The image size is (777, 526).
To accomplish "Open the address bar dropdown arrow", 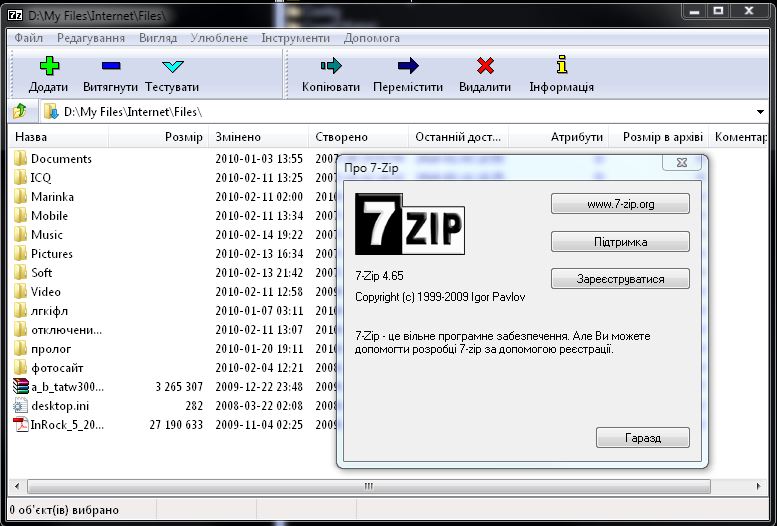I will 760,112.
